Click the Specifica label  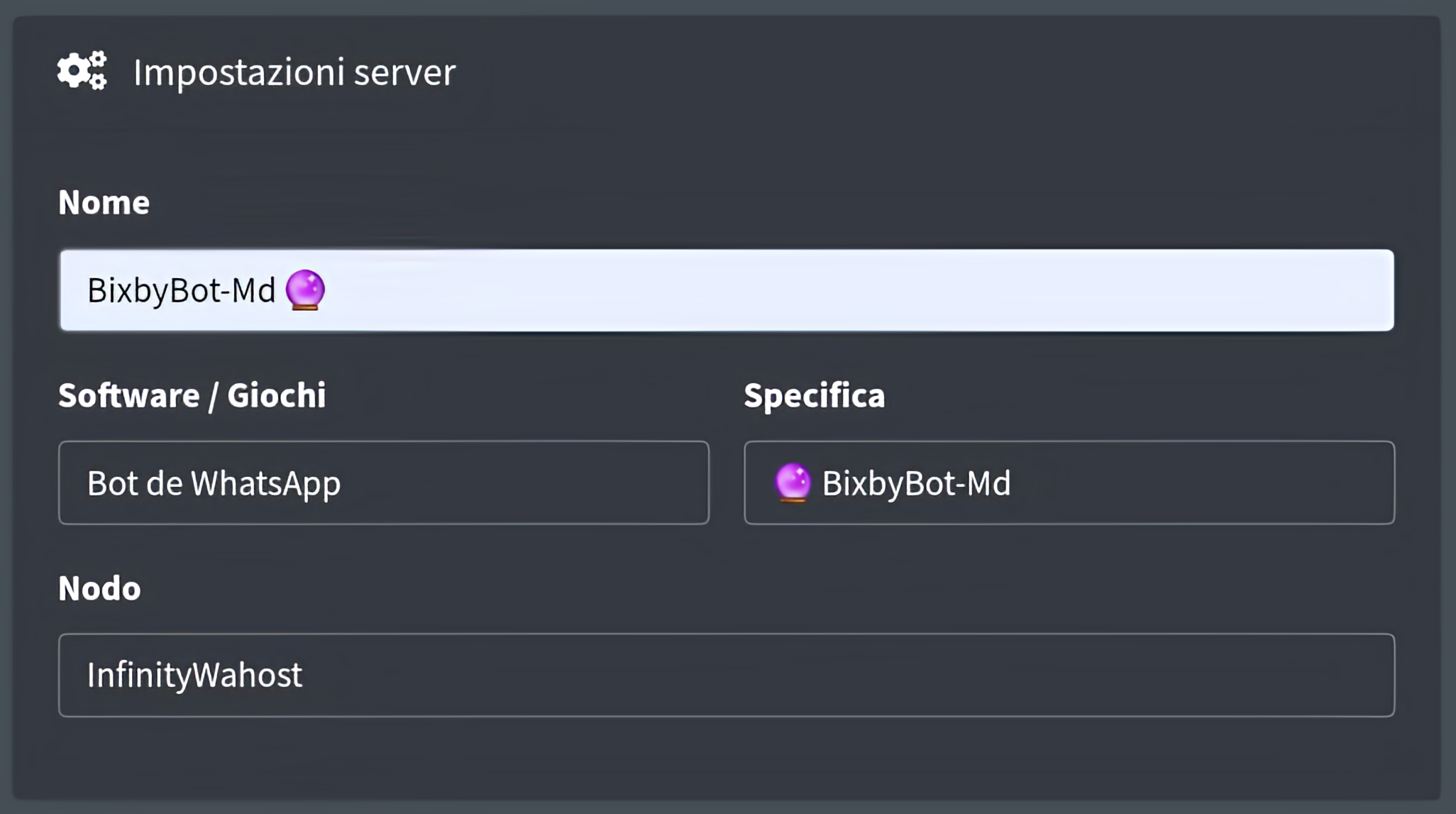(814, 395)
